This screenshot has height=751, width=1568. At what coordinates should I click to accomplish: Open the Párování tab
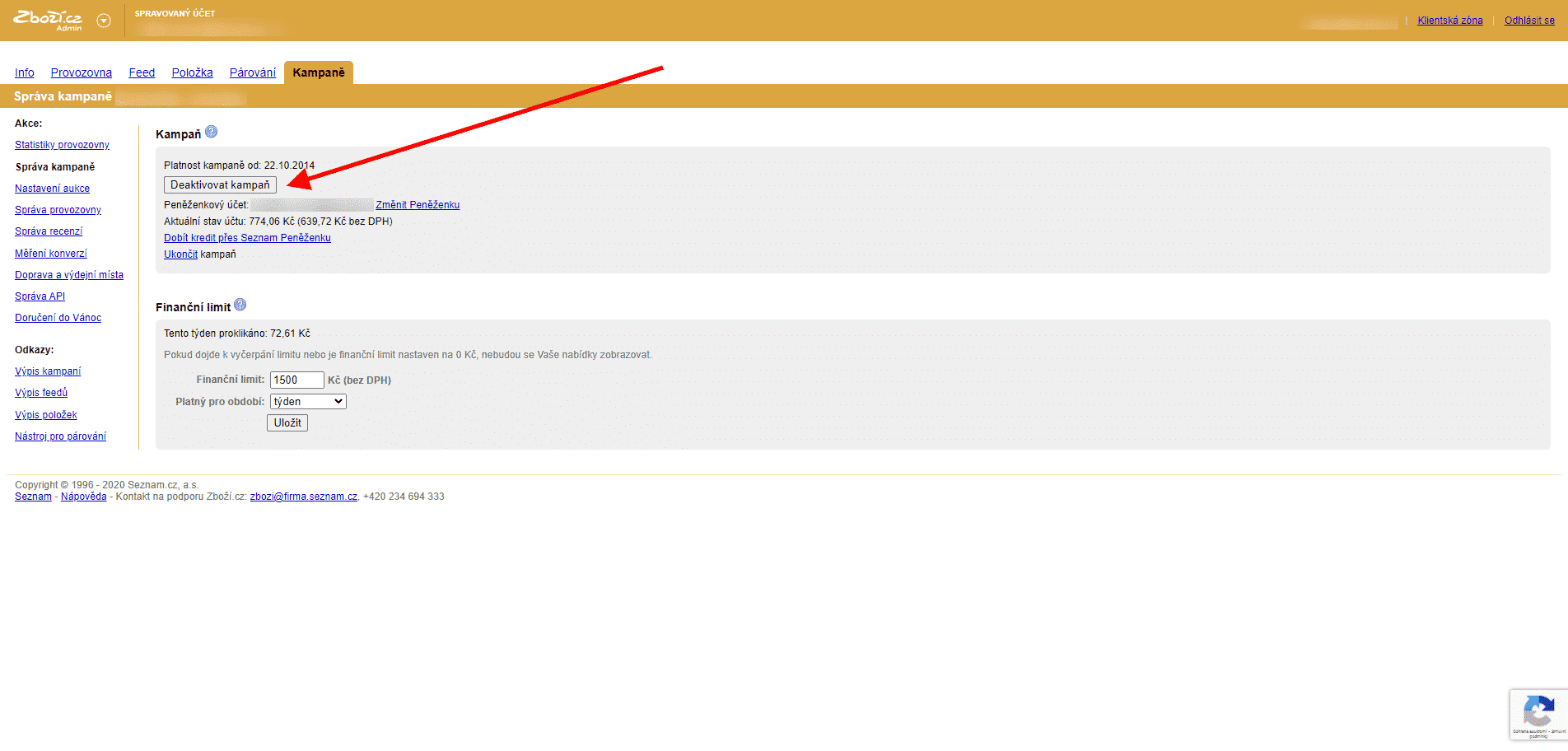tap(252, 72)
